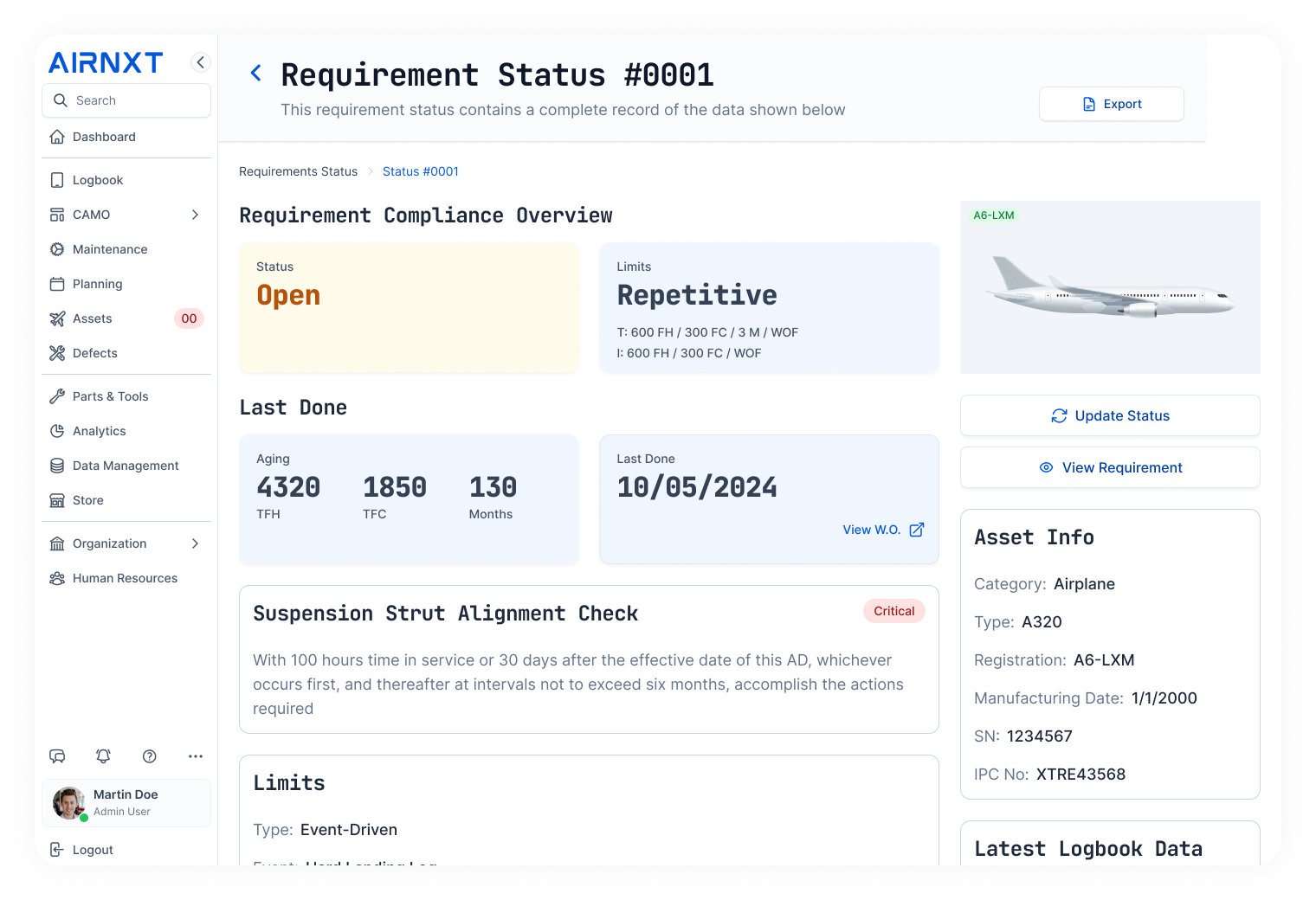1316x900 pixels.
Task: Go to the Dashboard menu item
Action: 104,137
